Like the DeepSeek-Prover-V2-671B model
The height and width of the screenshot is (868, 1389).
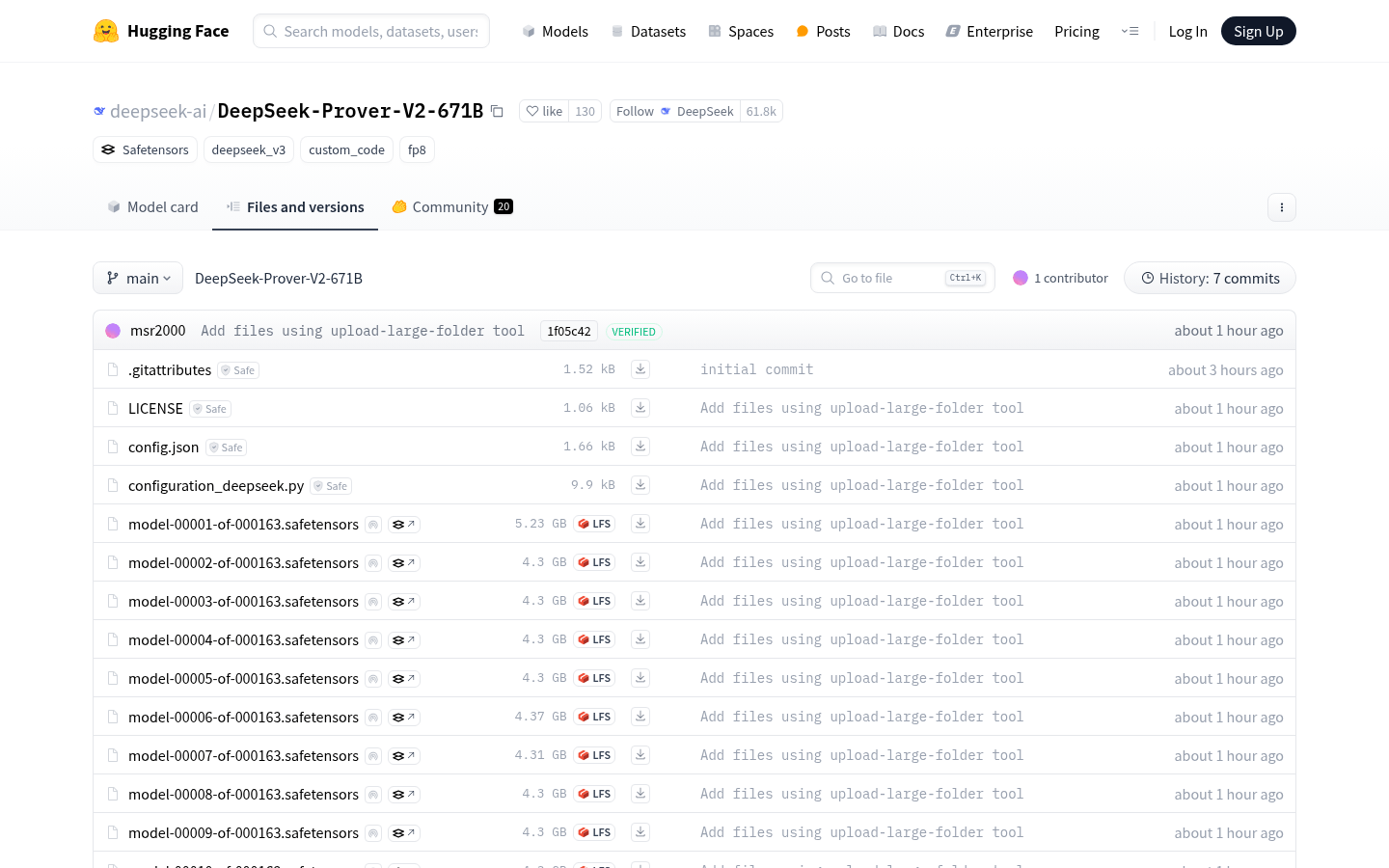[x=544, y=111]
